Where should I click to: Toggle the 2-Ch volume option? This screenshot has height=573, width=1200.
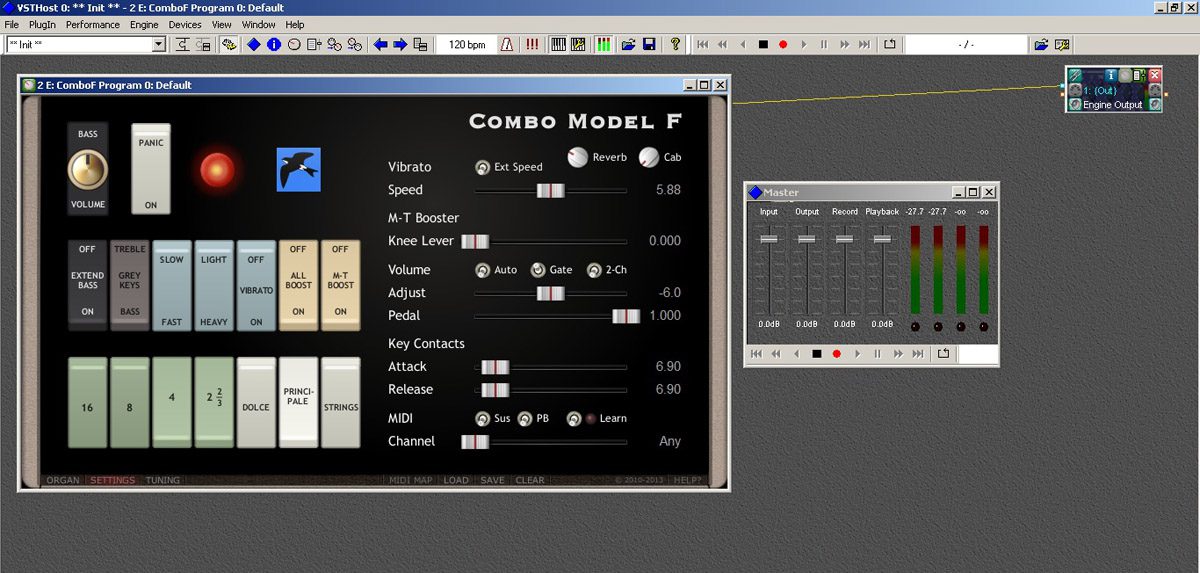(594, 270)
